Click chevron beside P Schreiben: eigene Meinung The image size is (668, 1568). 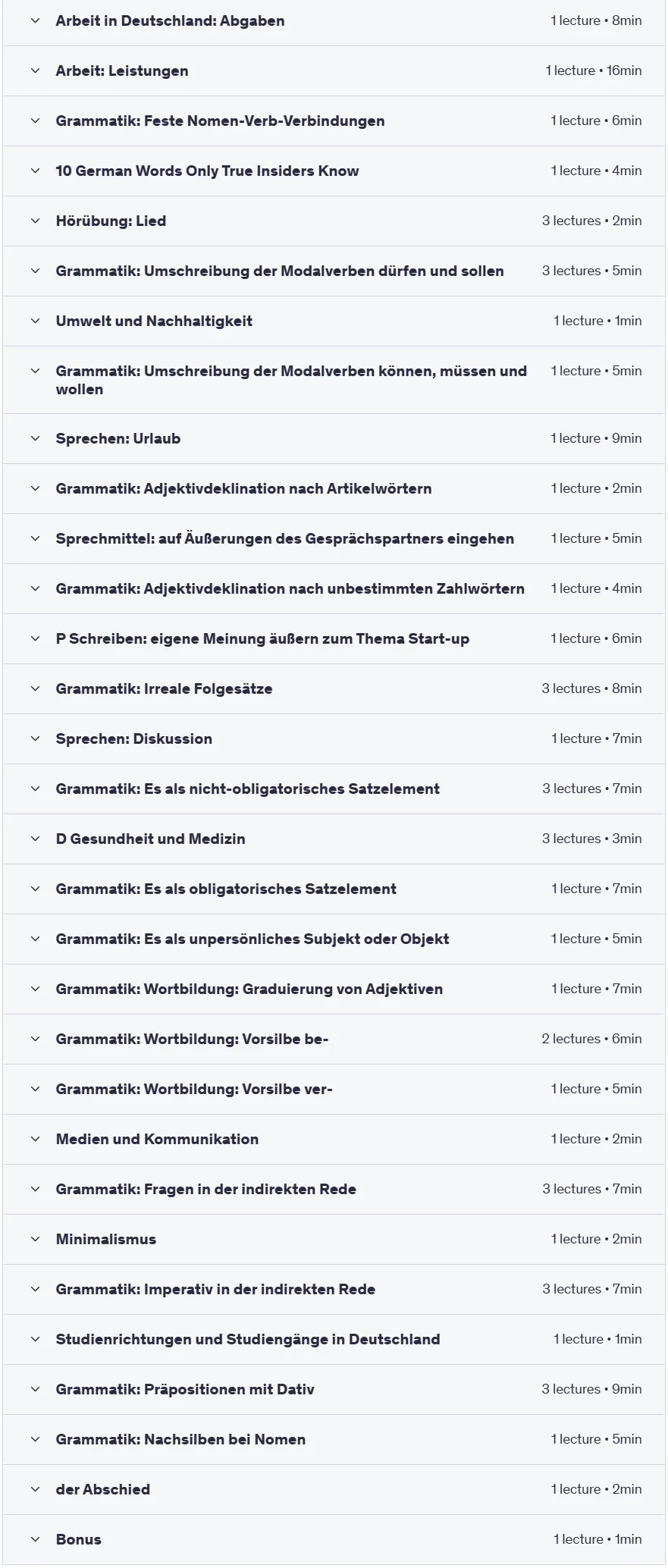(35, 639)
